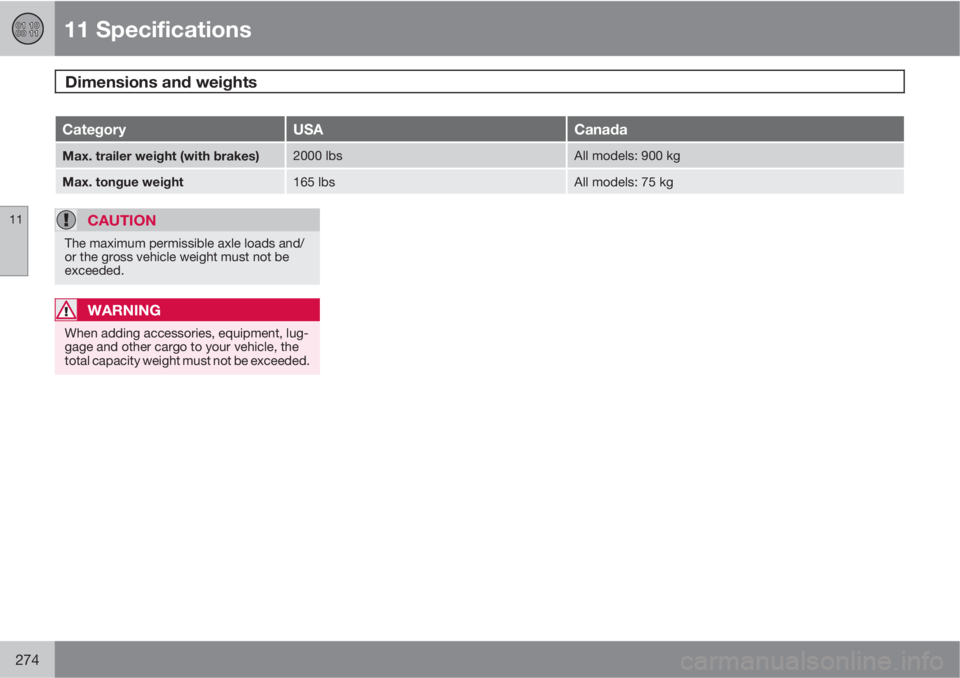
Task: Select the 11 Specifications chapter title
Action: (157, 30)
